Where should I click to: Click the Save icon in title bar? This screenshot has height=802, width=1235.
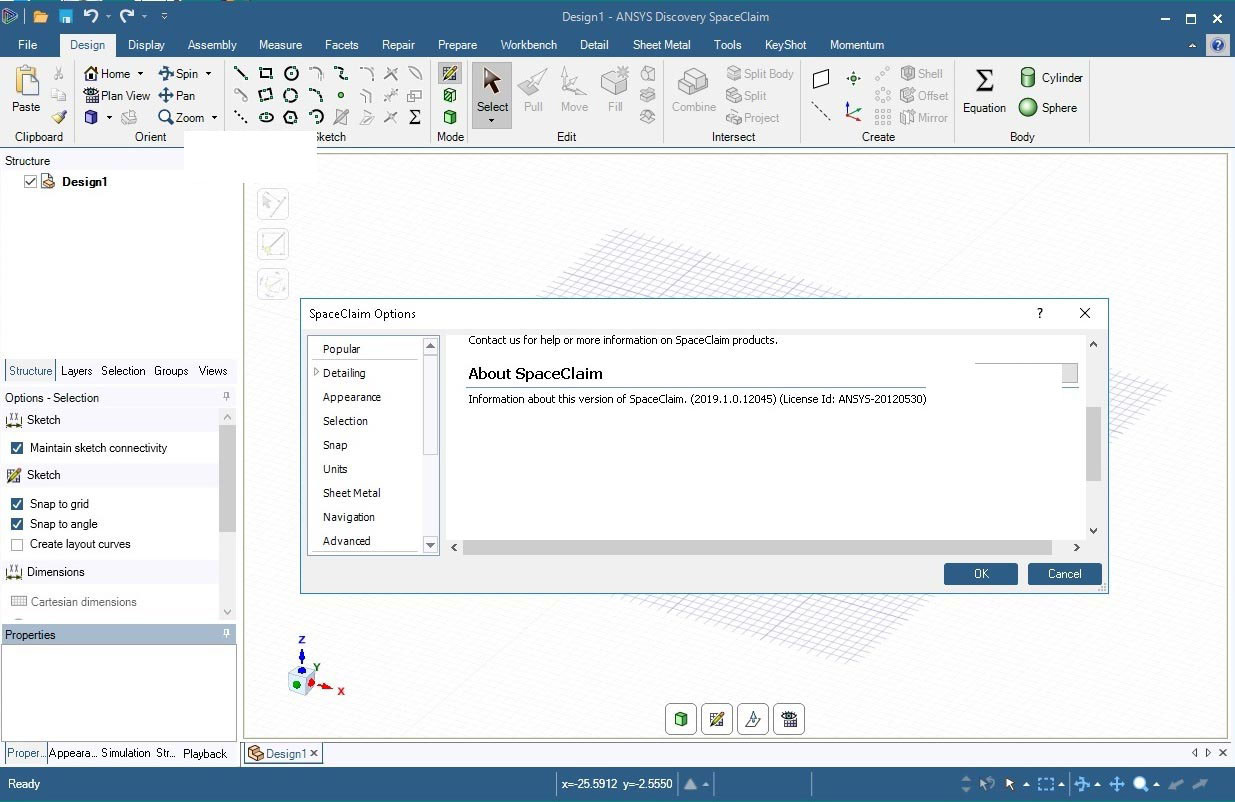click(66, 17)
